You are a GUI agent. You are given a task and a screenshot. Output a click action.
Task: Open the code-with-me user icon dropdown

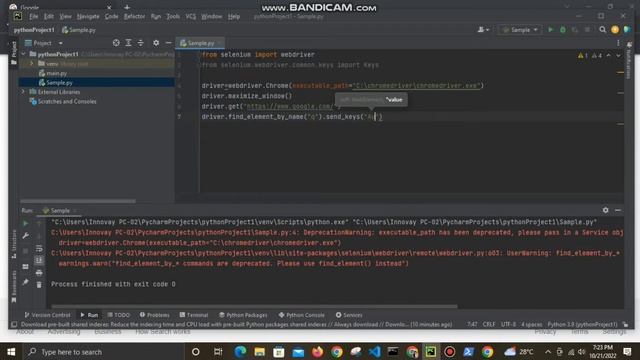tap(483, 30)
